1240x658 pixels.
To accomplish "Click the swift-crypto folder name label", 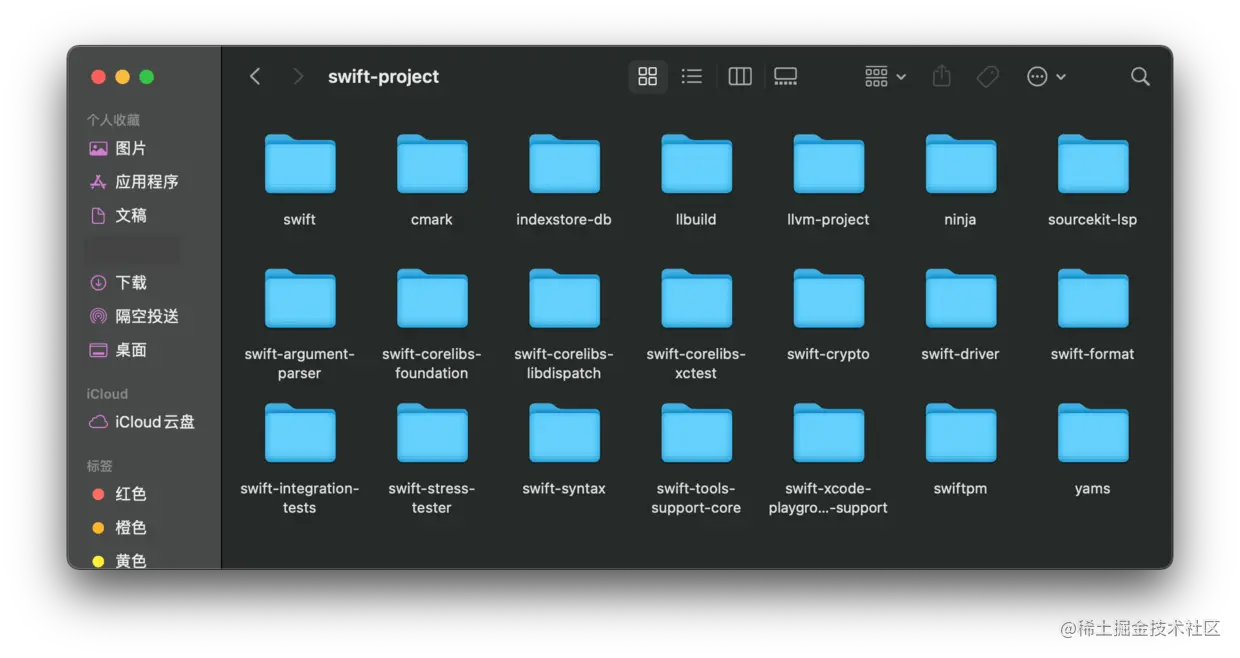I will pyautogui.click(x=828, y=354).
